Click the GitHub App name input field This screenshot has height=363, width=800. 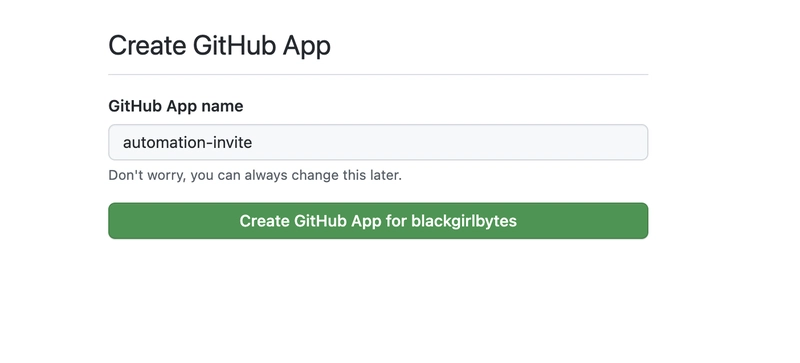(378, 142)
